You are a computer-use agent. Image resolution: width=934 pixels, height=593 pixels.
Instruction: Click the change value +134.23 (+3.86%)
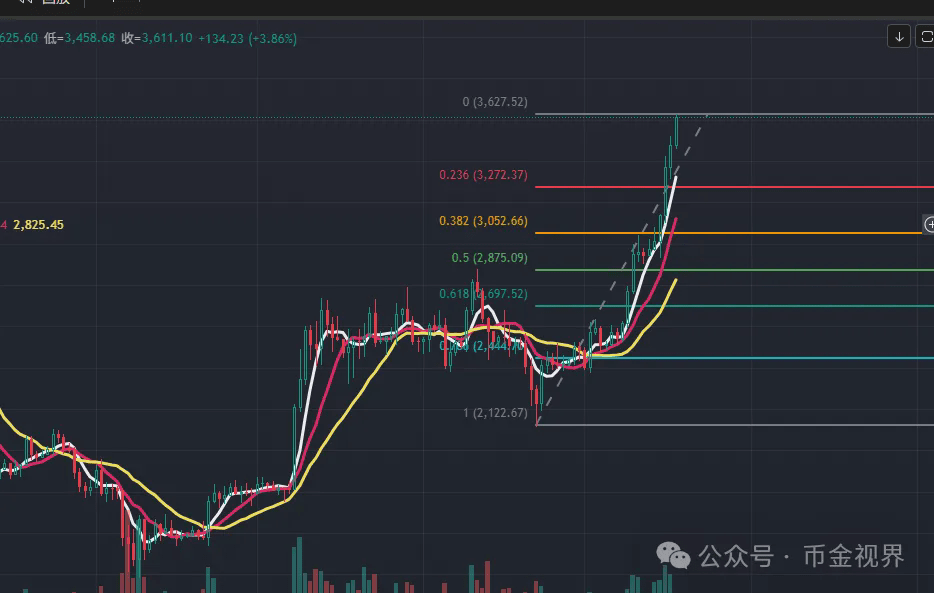point(247,39)
